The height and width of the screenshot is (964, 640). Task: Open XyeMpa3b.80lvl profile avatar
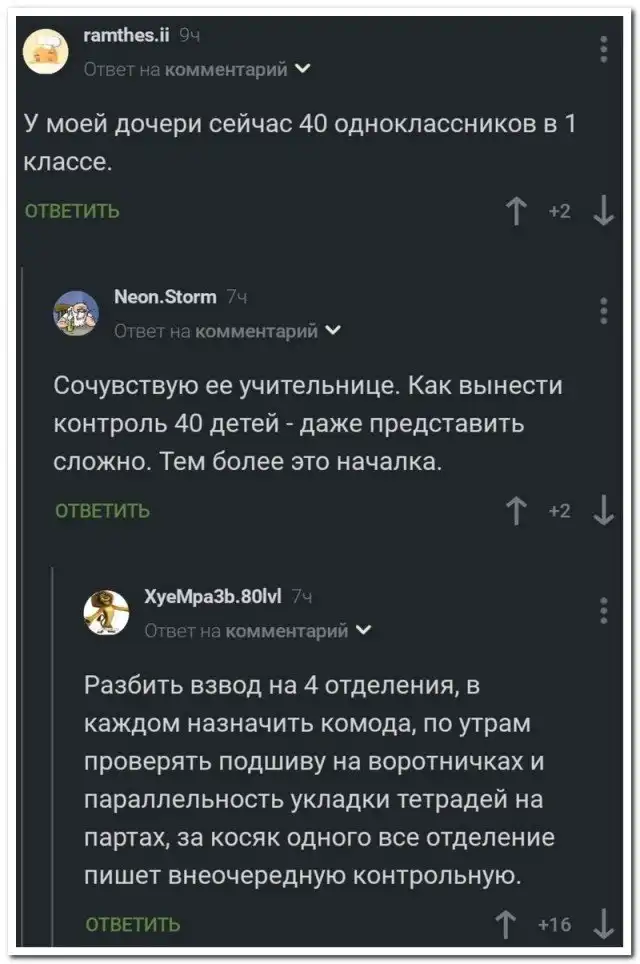pos(106,613)
